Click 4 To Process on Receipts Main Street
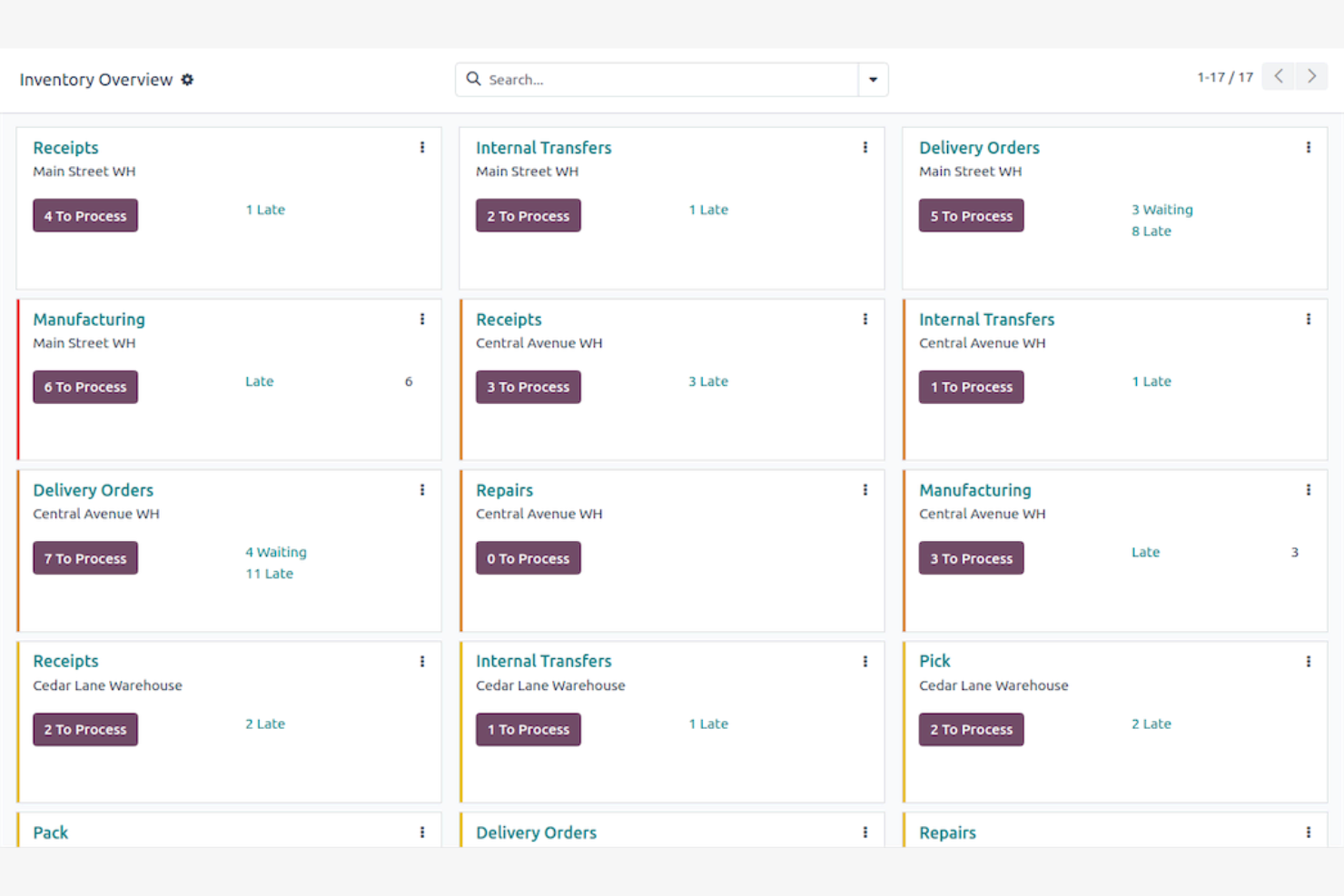Viewport: 1344px width, 896px height. 85,215
